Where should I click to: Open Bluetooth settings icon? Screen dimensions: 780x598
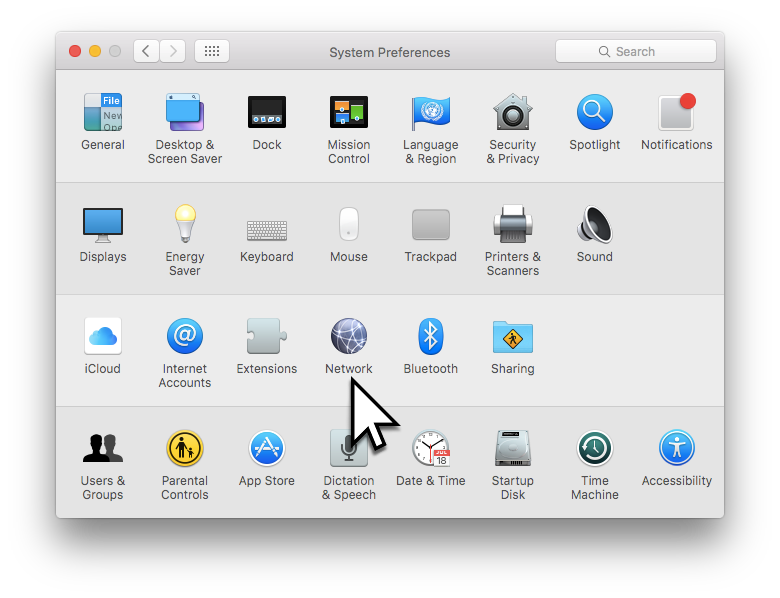click(x=430, y=337)
